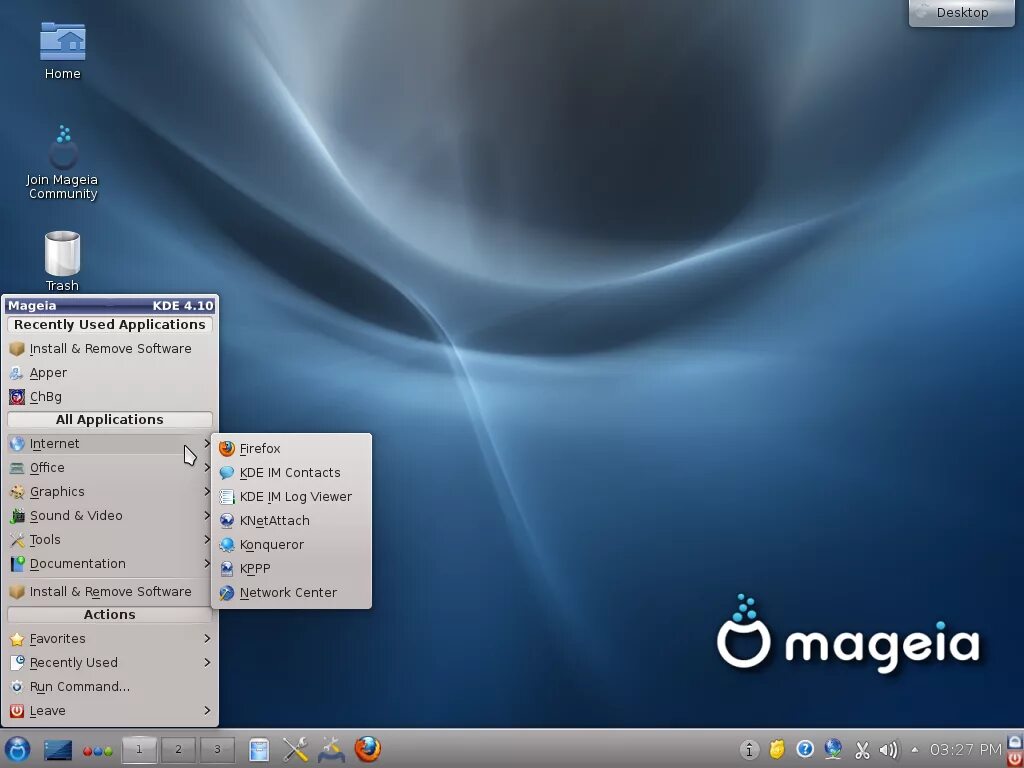Click the blue question mark help tray icon
This screenshot has width=1024, height=768.
(805, 748)
